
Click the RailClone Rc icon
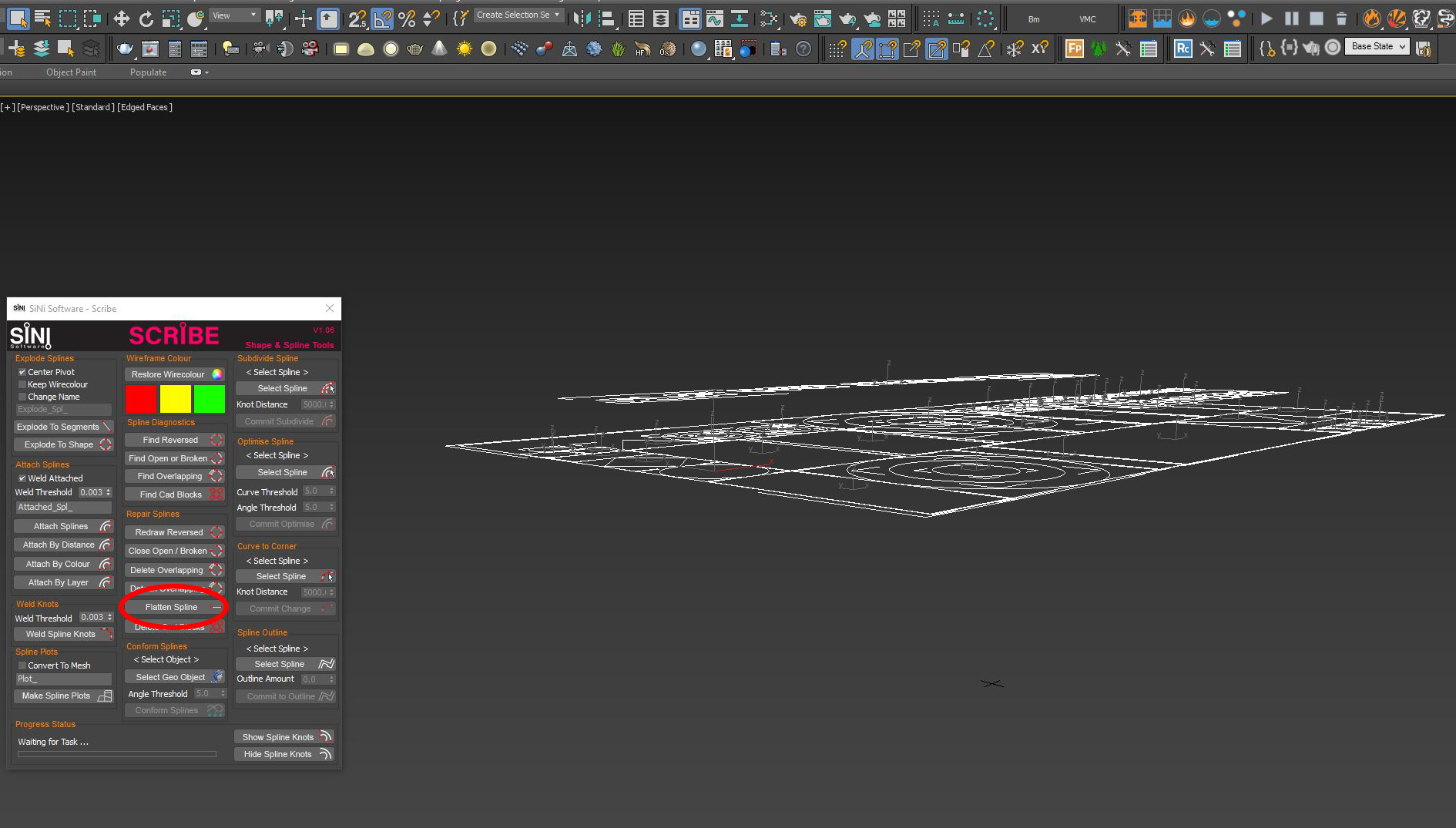[x=1183, y=49]
